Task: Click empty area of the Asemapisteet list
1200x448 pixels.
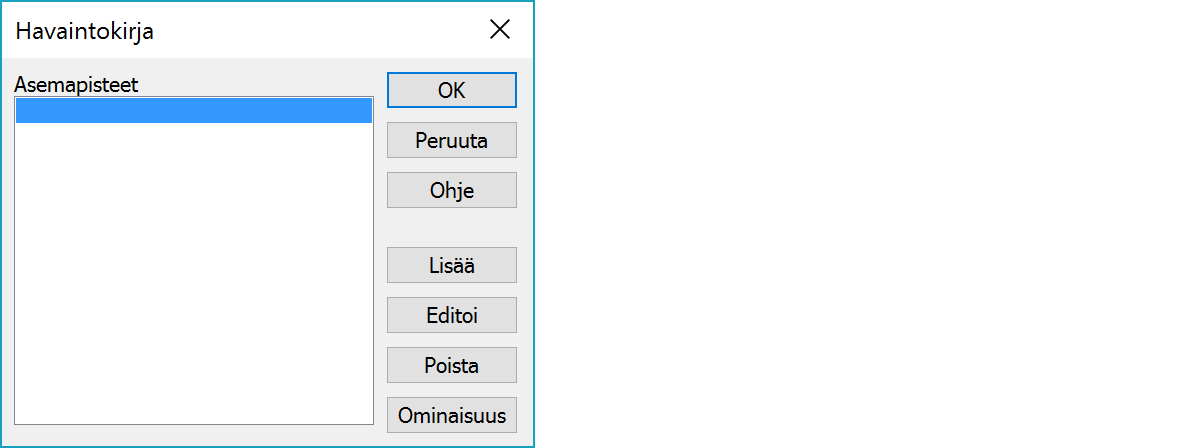Action: pyautogui.click(x=193, y=280)
